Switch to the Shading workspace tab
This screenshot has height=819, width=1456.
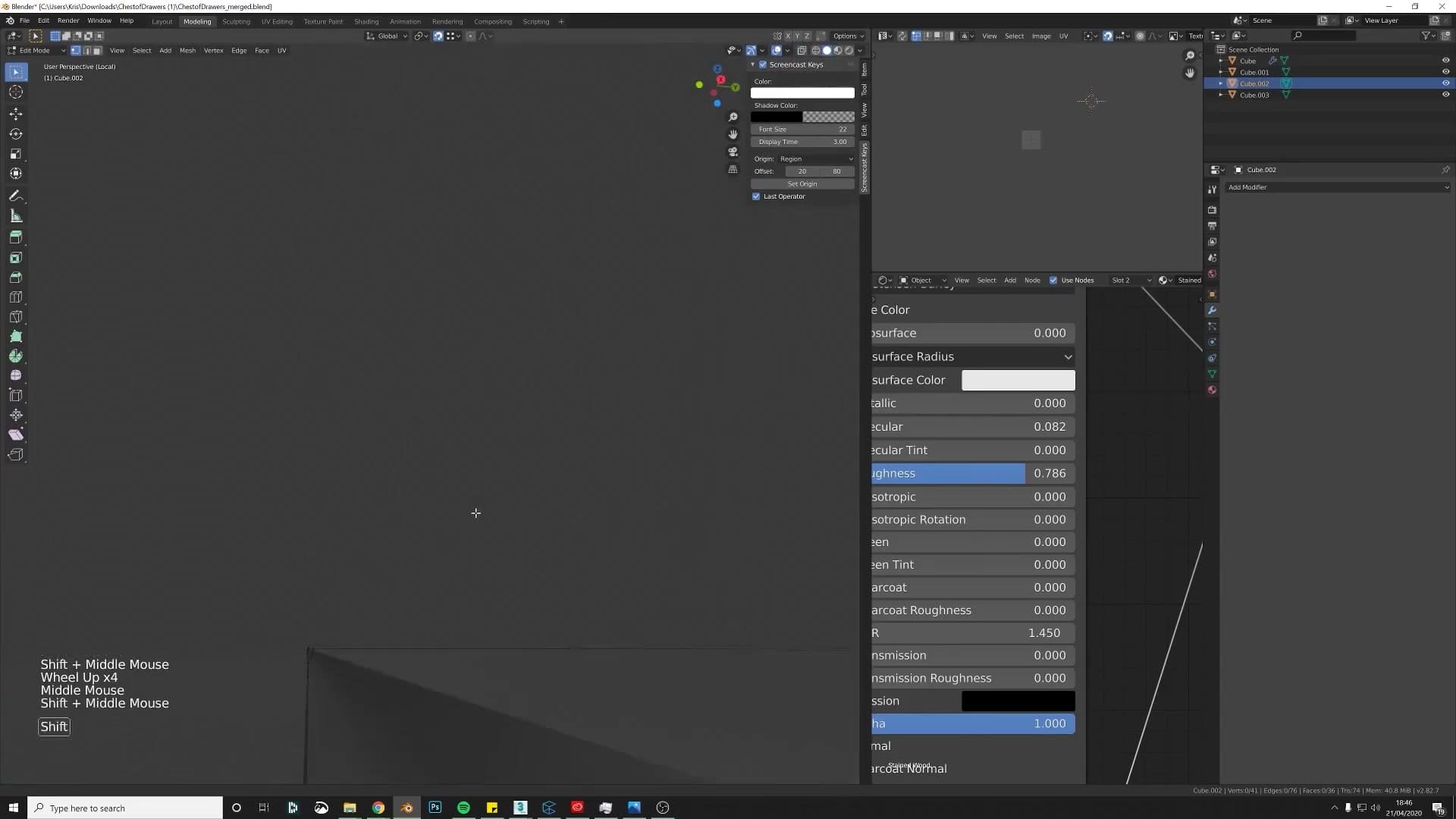[366, 21]
